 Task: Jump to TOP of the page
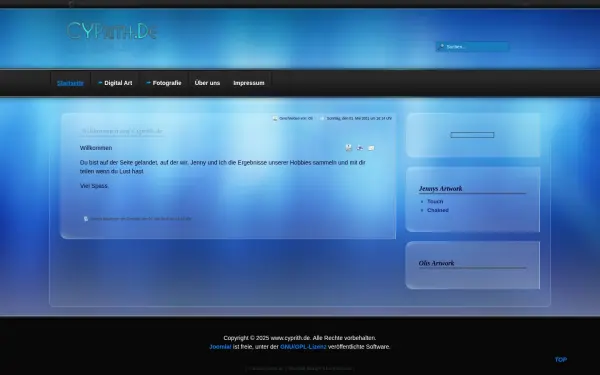(561, 360)
